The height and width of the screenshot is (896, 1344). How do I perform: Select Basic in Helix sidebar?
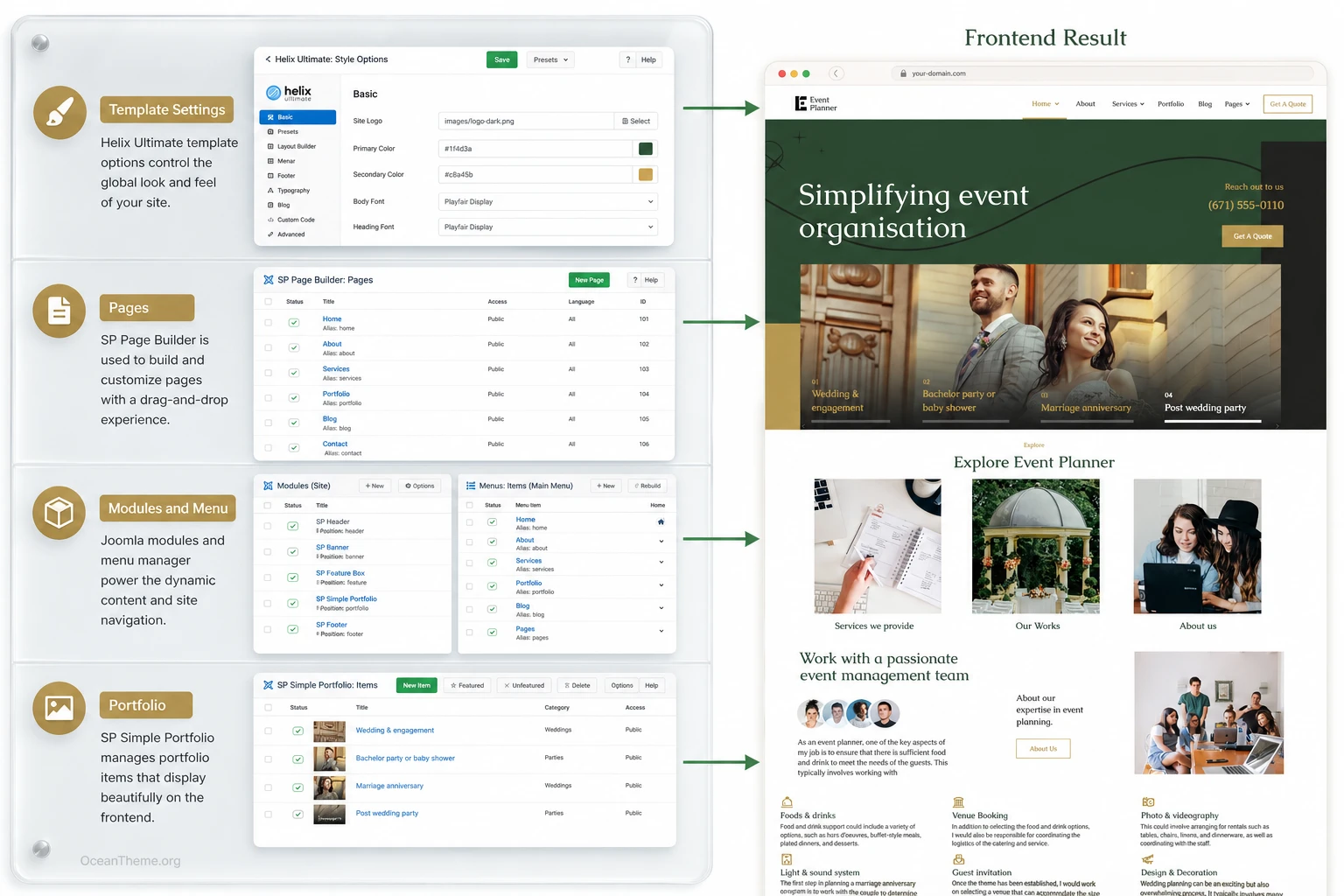click(x=297, y=117)
